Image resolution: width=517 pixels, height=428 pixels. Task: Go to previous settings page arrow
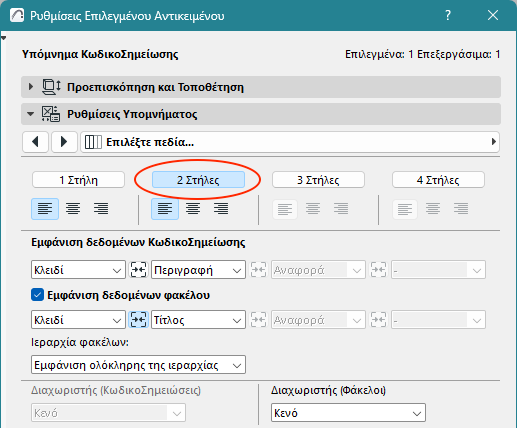(35, 142)
